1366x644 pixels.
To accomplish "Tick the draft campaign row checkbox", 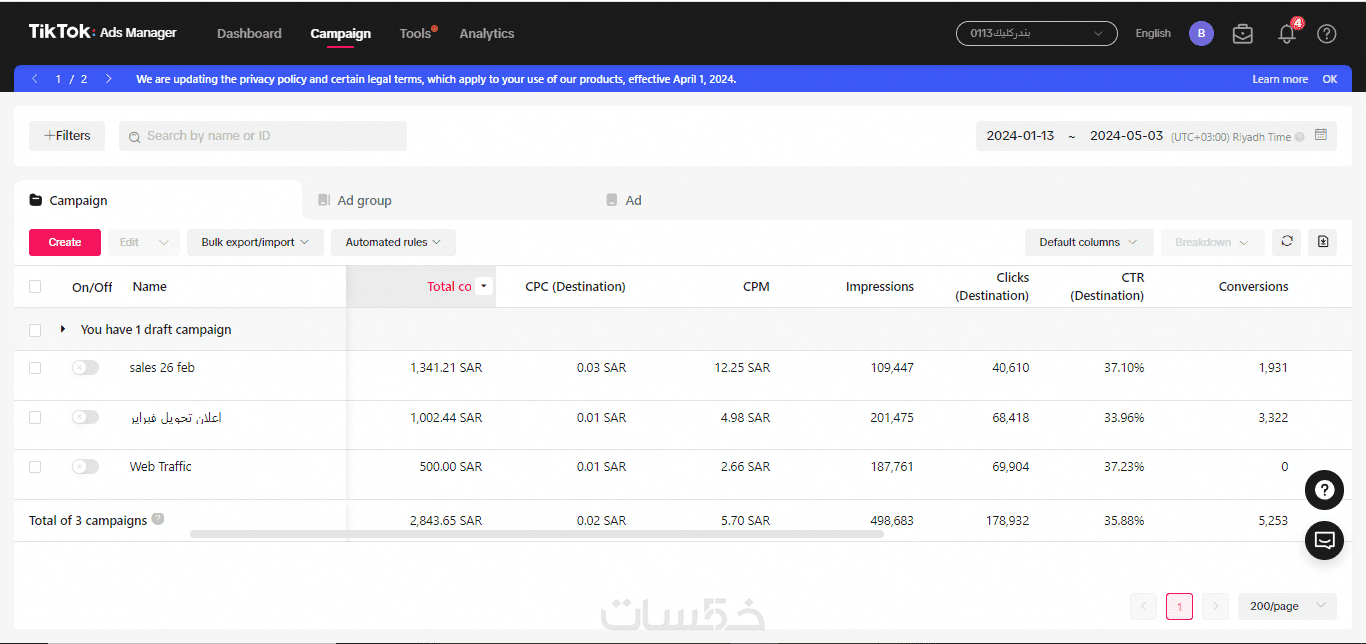I will point(35,330).
